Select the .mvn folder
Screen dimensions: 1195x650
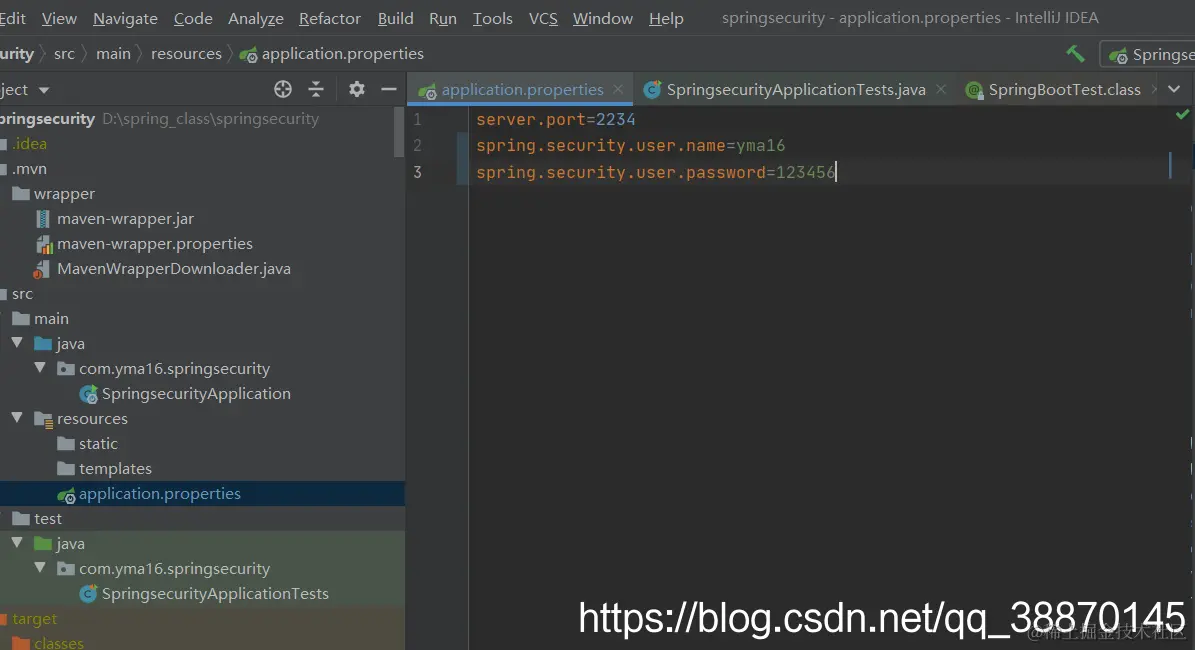click(x=29, y=168)
